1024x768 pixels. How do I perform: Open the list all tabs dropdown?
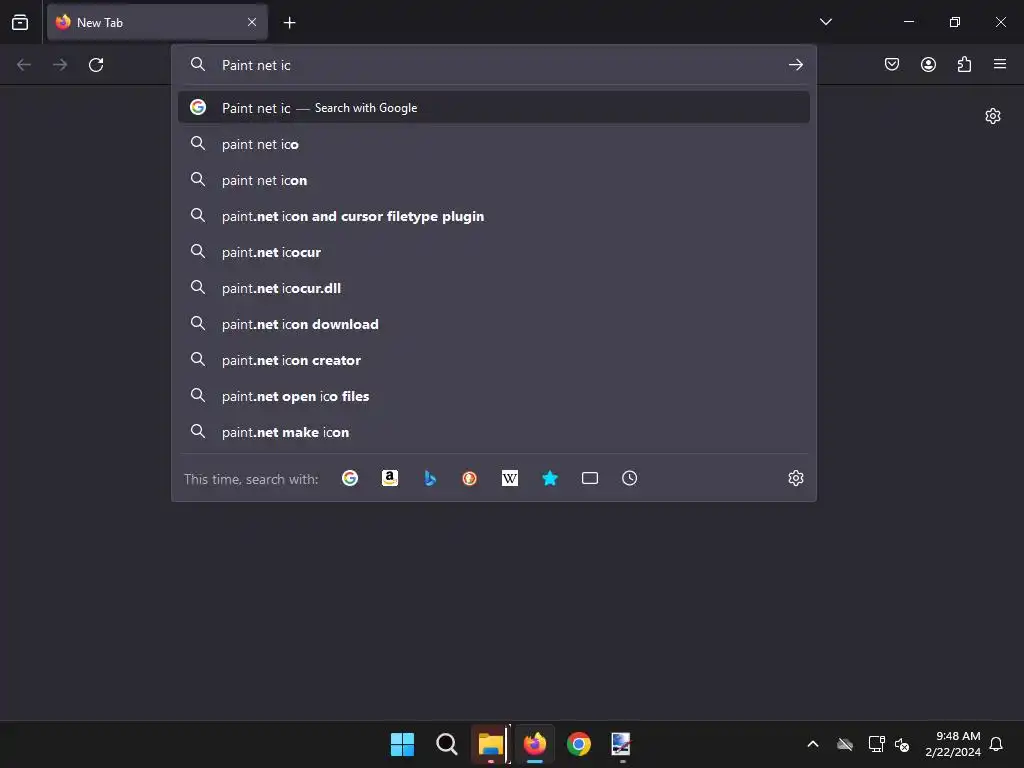(825, 22)
